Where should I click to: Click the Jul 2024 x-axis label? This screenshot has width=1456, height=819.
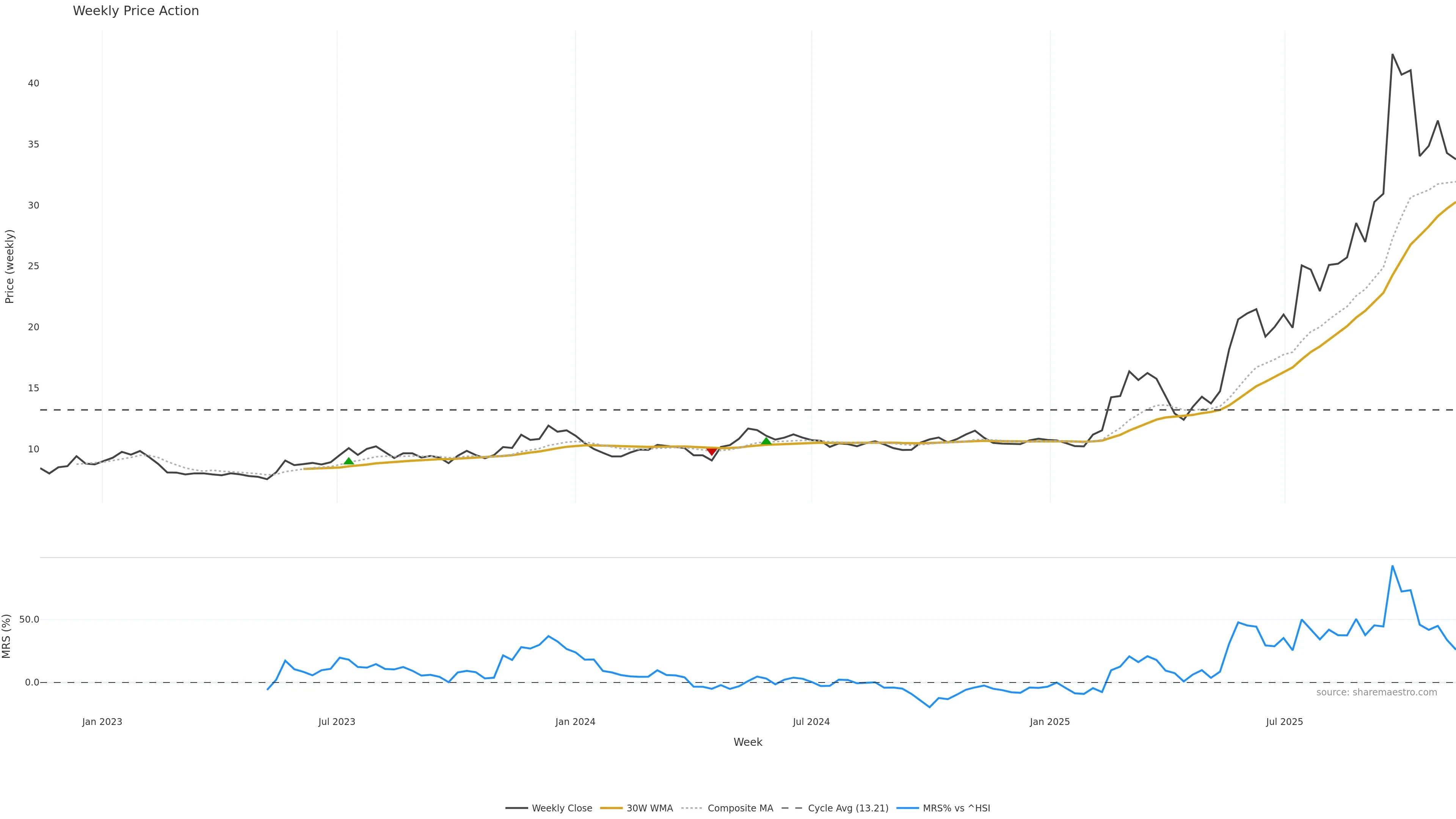tap(811, 722)
